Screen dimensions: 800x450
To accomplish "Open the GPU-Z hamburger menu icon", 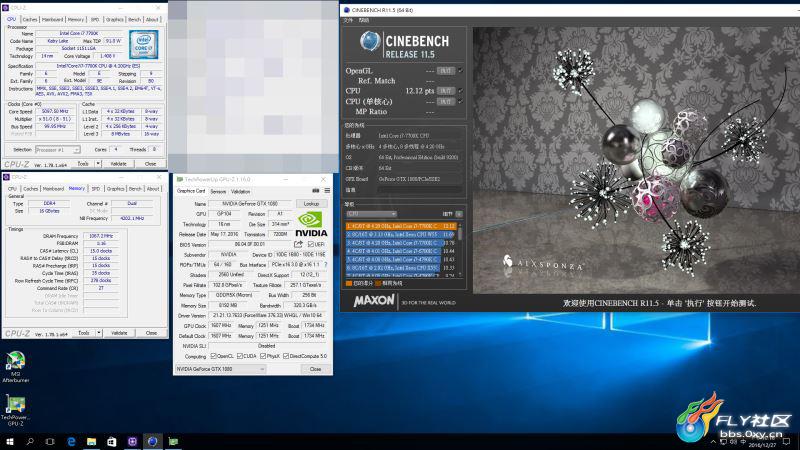I will pos(327,191).
